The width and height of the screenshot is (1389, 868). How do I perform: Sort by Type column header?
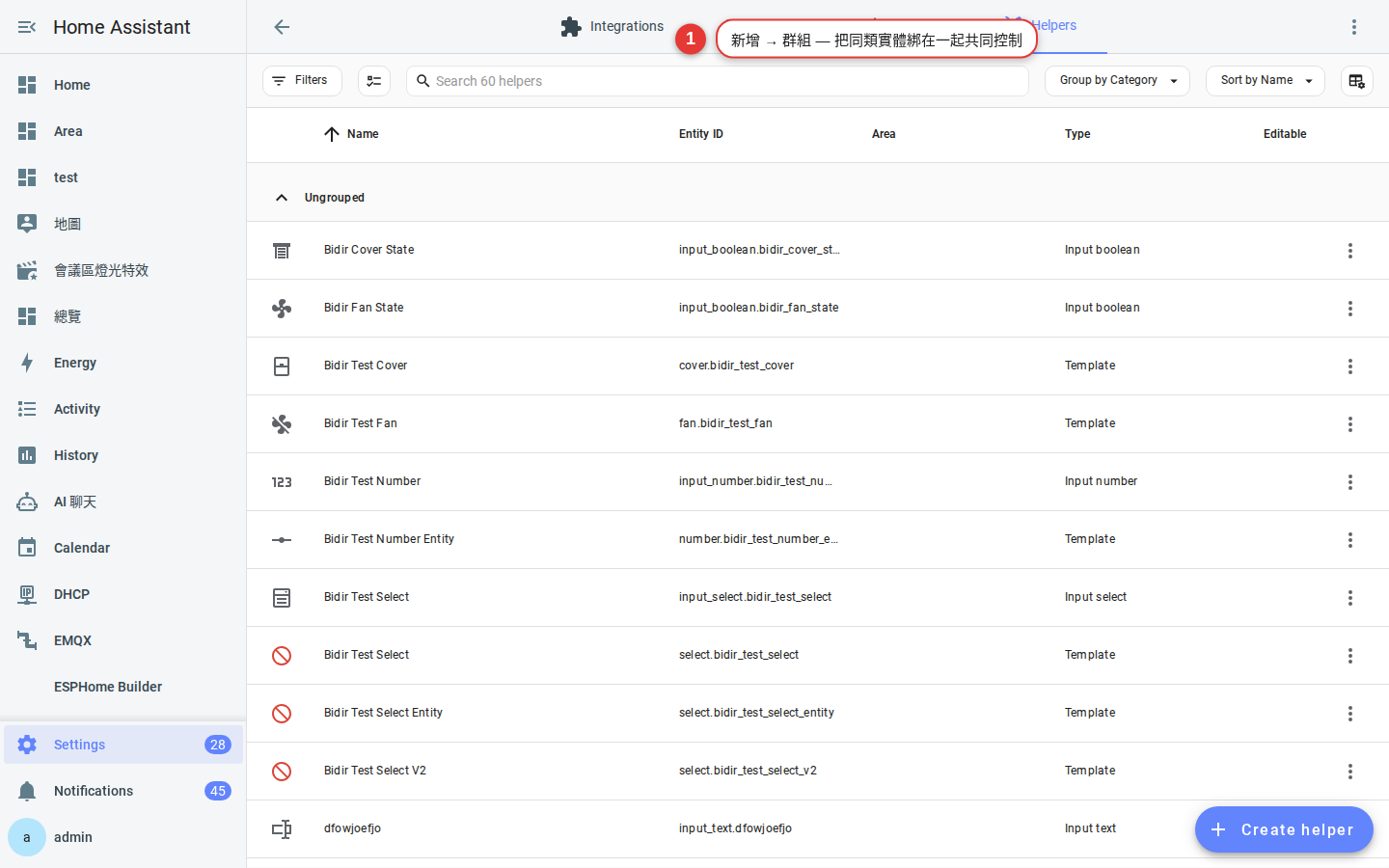1077,134
